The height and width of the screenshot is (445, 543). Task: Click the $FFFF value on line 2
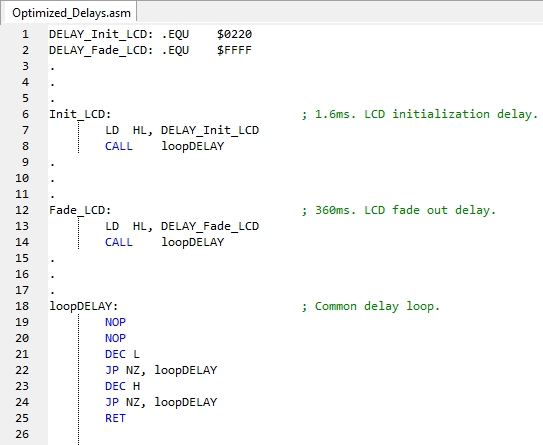[234, 50]
